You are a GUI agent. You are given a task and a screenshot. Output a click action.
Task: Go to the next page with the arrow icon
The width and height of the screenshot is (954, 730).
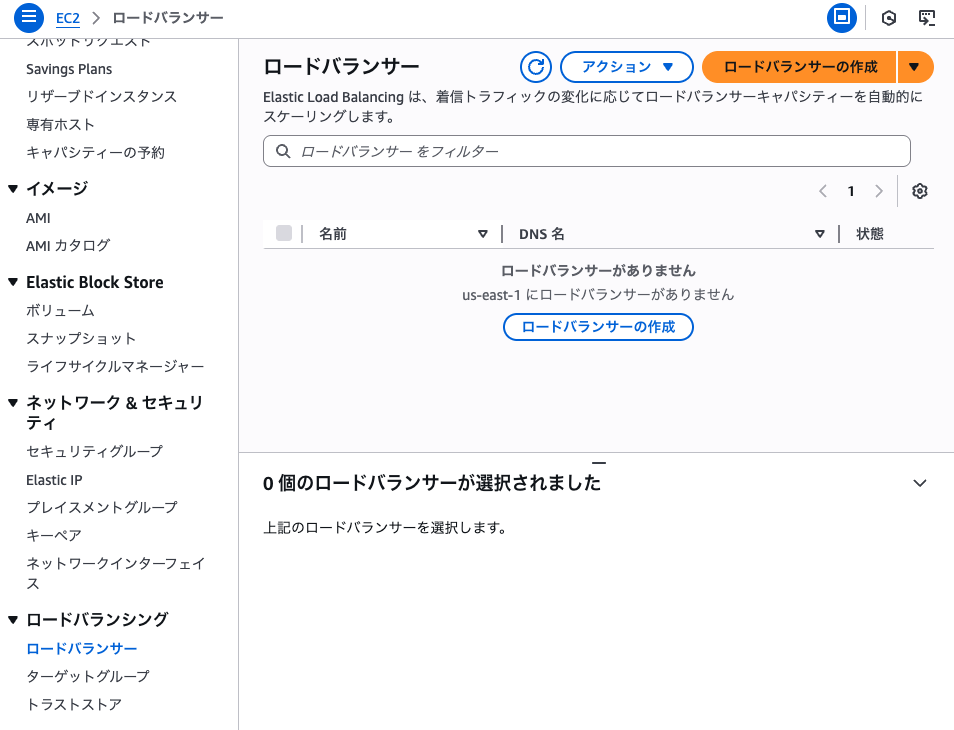point(877,191)
